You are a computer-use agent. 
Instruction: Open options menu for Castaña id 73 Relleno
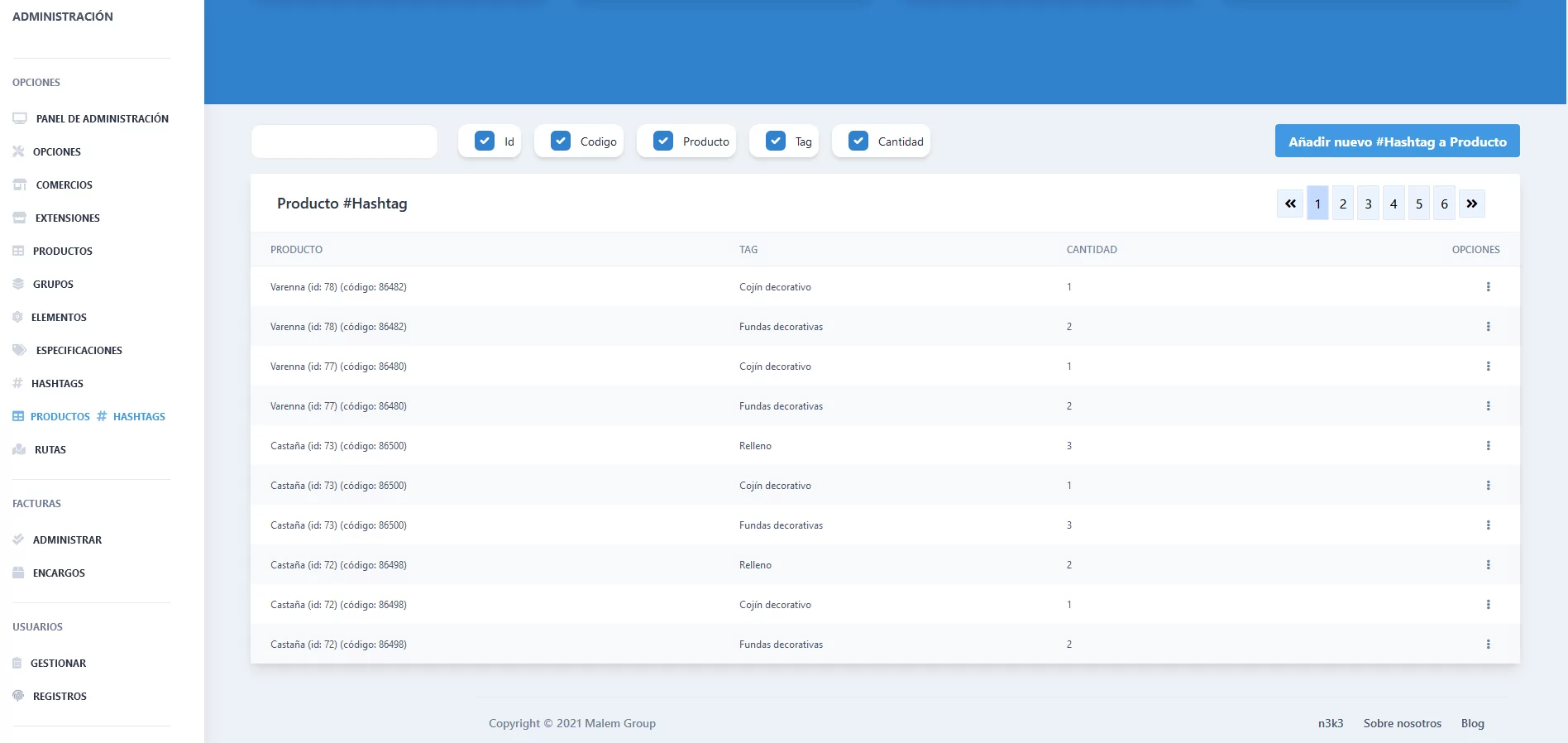click(1488, 446)
